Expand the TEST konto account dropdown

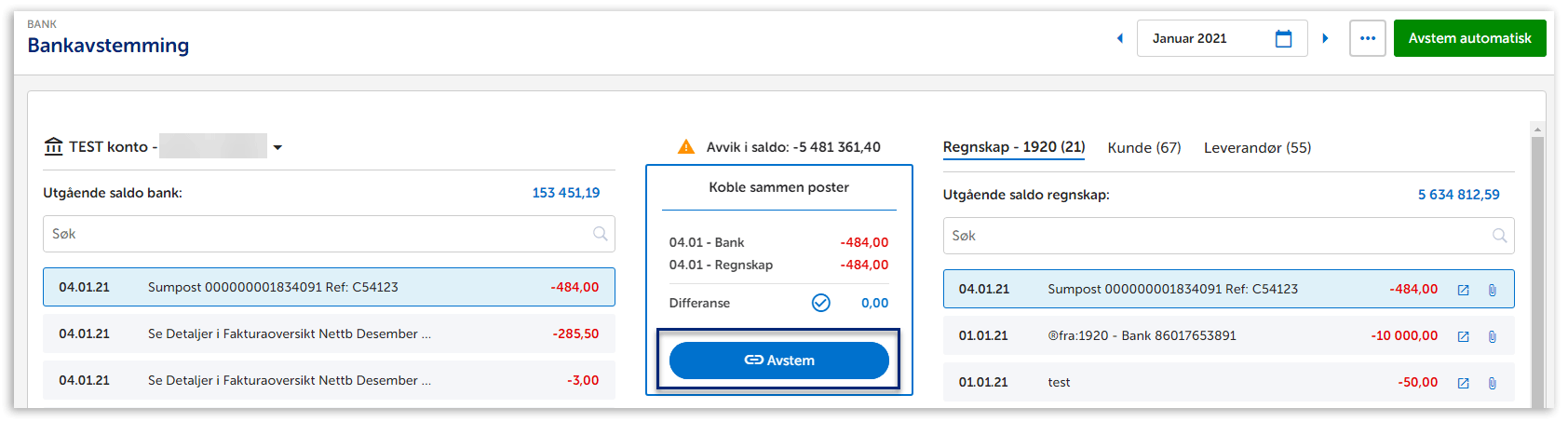[x=277, y=147]
